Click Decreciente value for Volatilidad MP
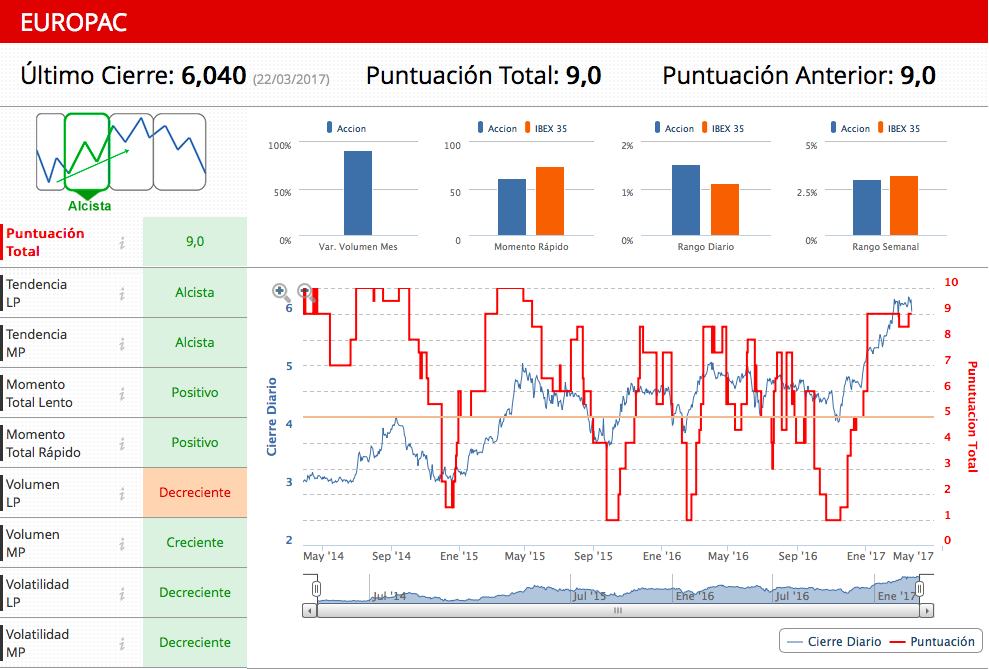The height and width of the screenshot is (669, 989). pyautogui.click(x=195, y=643)
